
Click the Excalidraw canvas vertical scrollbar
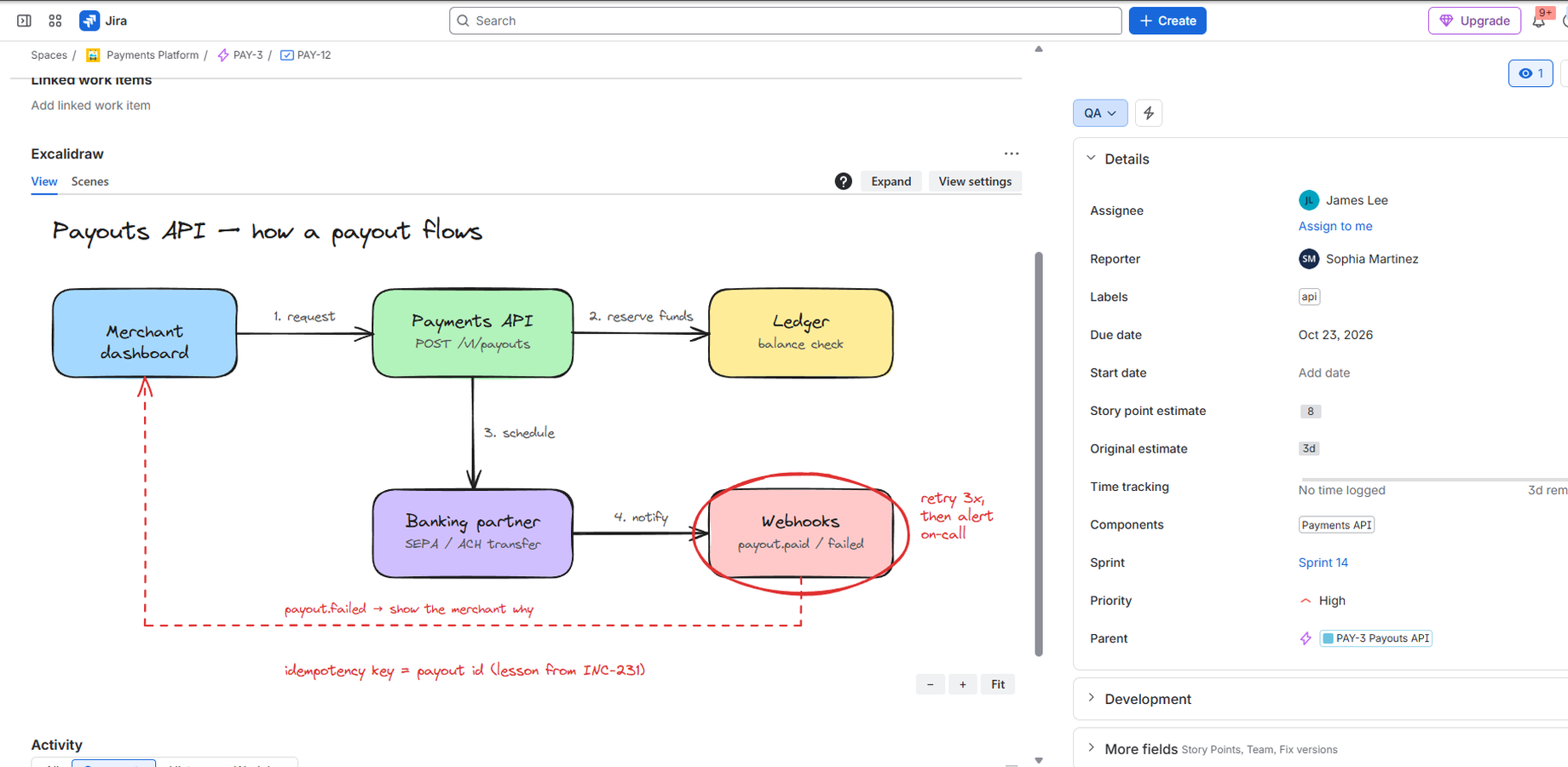tap(1039, 454)
